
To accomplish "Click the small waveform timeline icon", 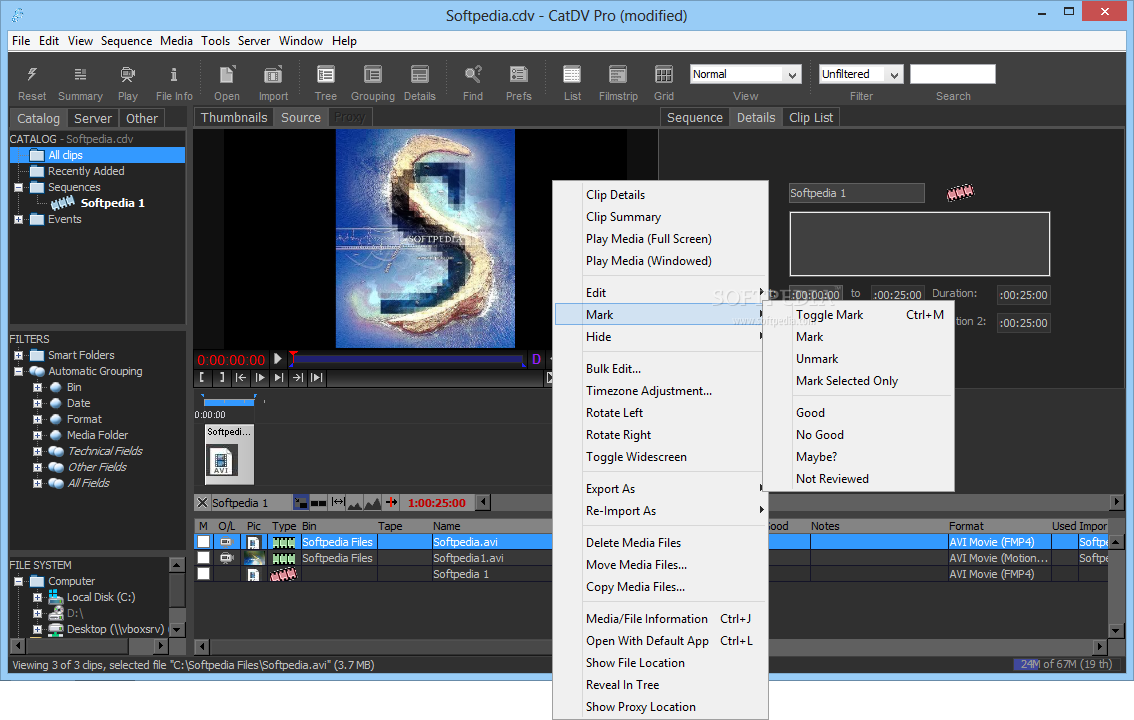I will (x=354, y=502).
